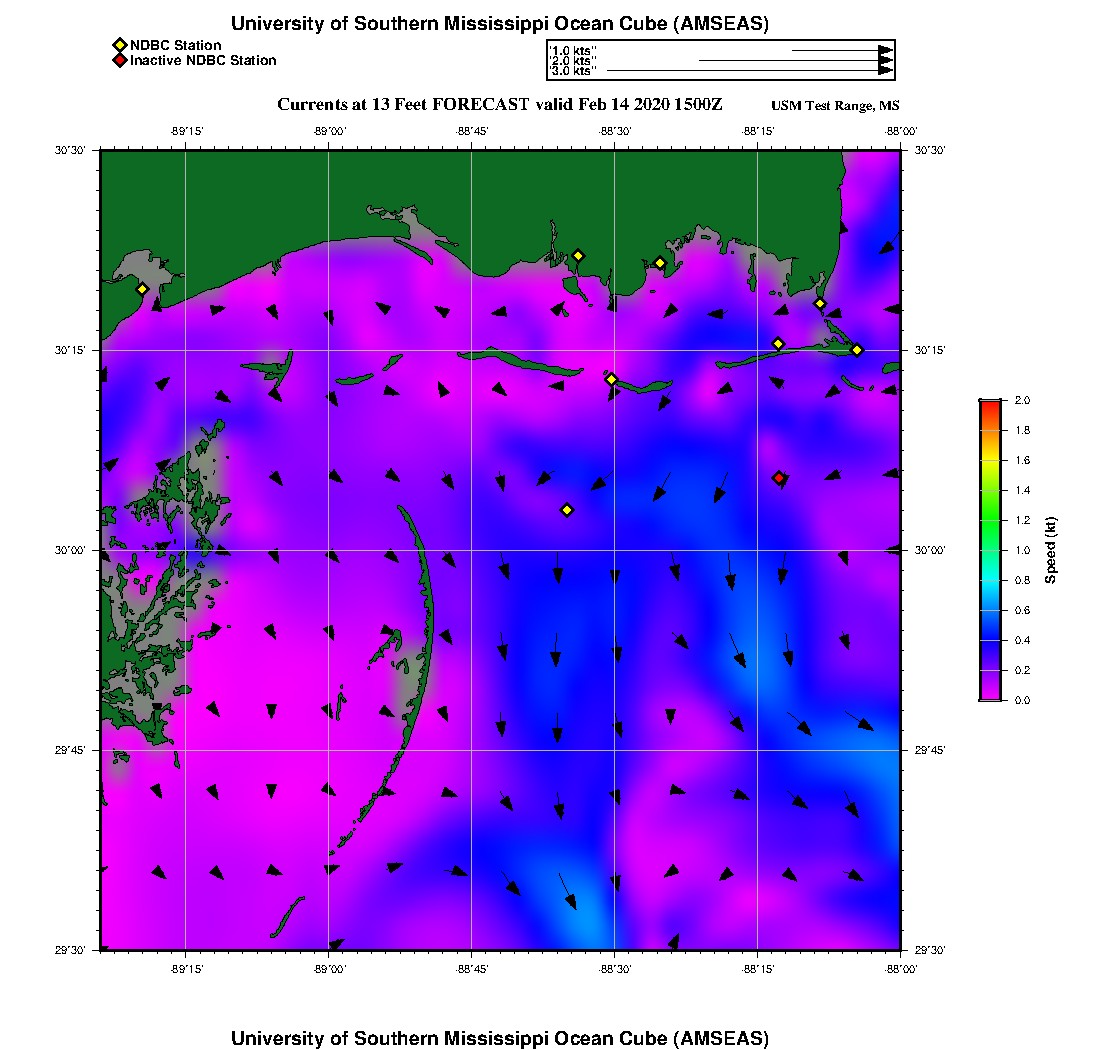This screenshot has height=1050, width=1100.
Task: Click the bottom AMSEAS Ocean Cube footer title
Action: coord(500,1038)
